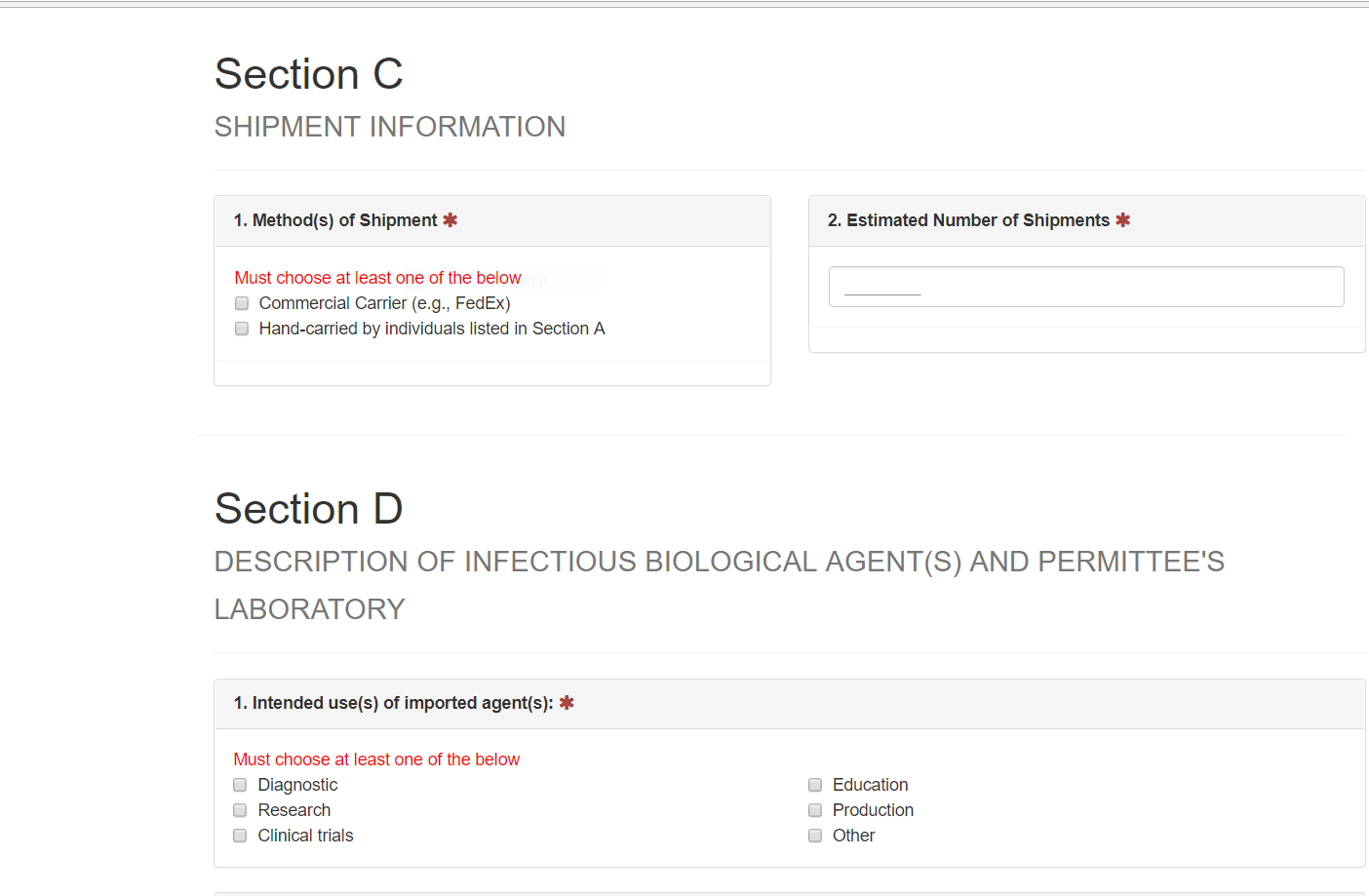
Task: Click the red error message above Diagnostic
Action: 376,760
